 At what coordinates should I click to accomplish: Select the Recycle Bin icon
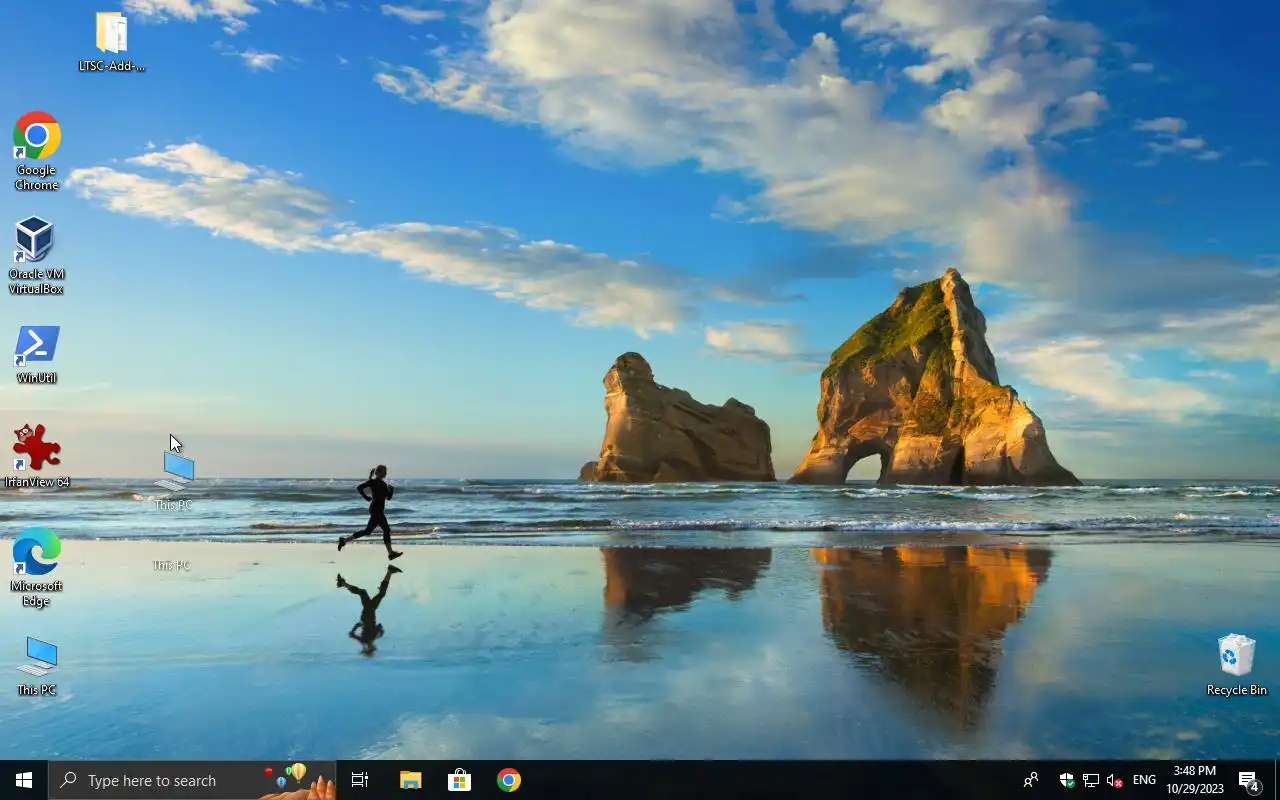[x=1236, y=665]
